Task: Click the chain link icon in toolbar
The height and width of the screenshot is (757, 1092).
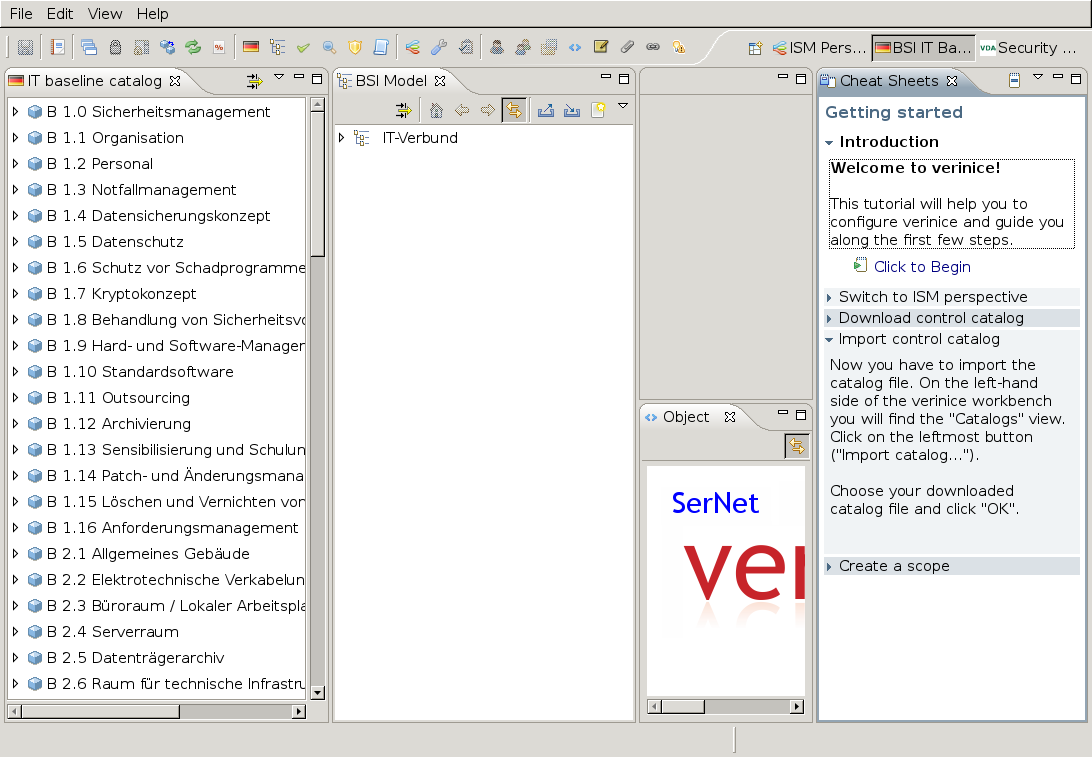Action: (x=653, y=47)
